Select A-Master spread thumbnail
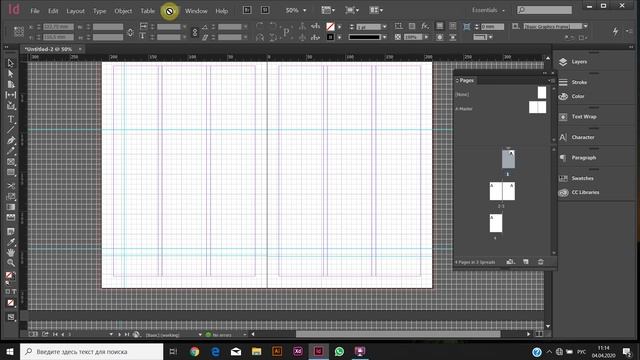Viewport: 640px width, 360px height. (x=538, y=107)
